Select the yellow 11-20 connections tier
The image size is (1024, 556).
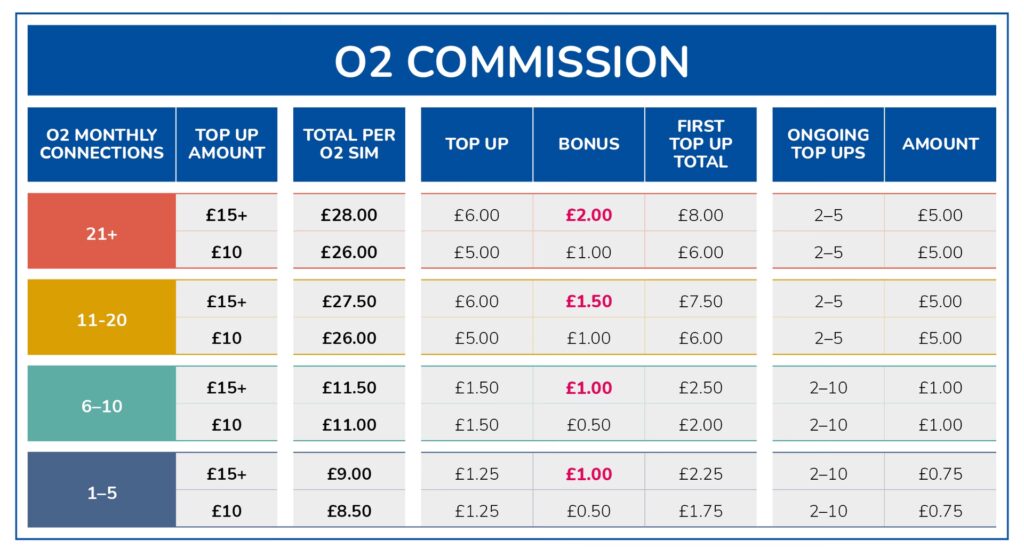101,319
